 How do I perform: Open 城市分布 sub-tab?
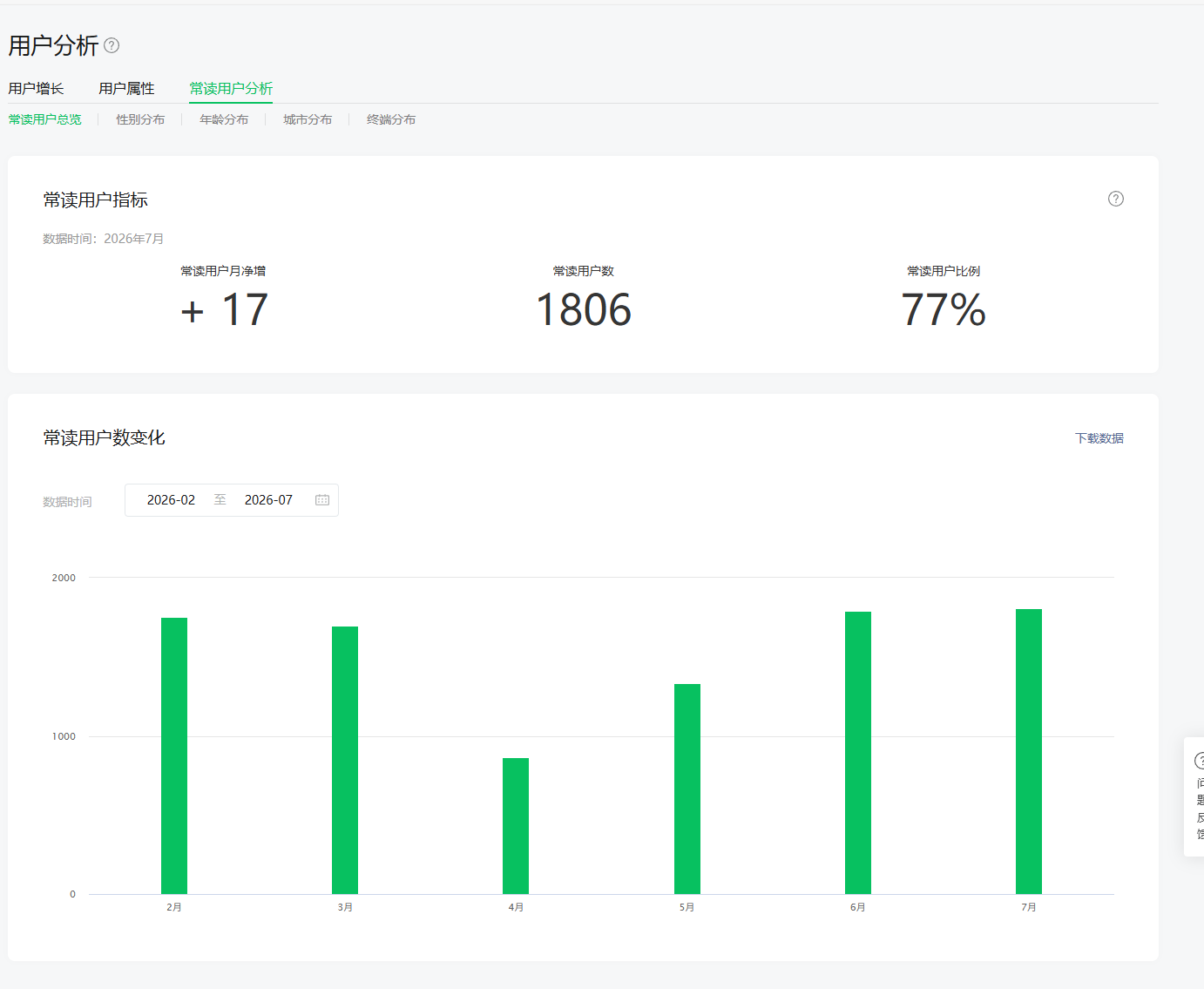(x=308, y=119)
